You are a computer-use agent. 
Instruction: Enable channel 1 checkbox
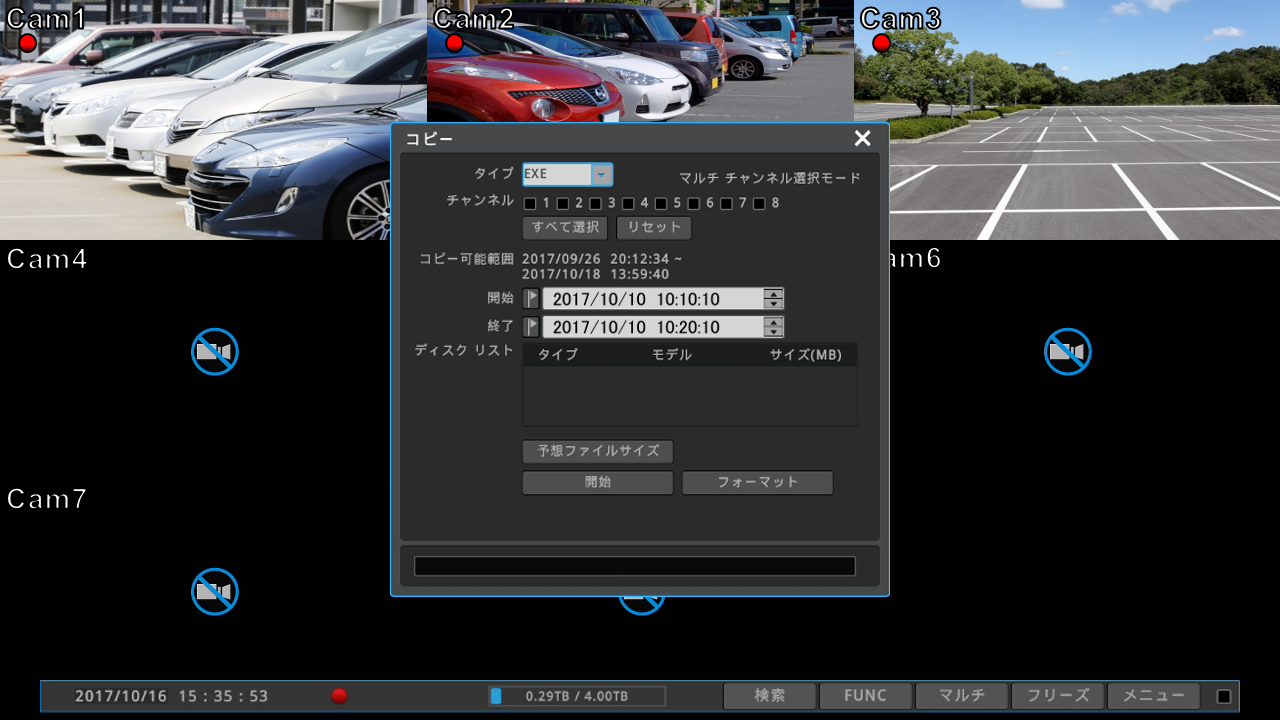(x=530, y=204)
